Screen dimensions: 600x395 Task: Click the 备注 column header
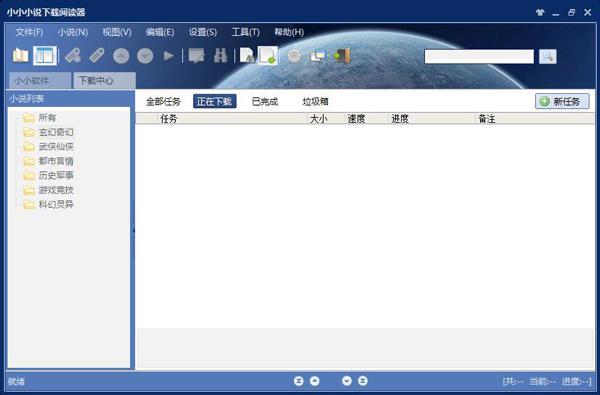[535, 119]
